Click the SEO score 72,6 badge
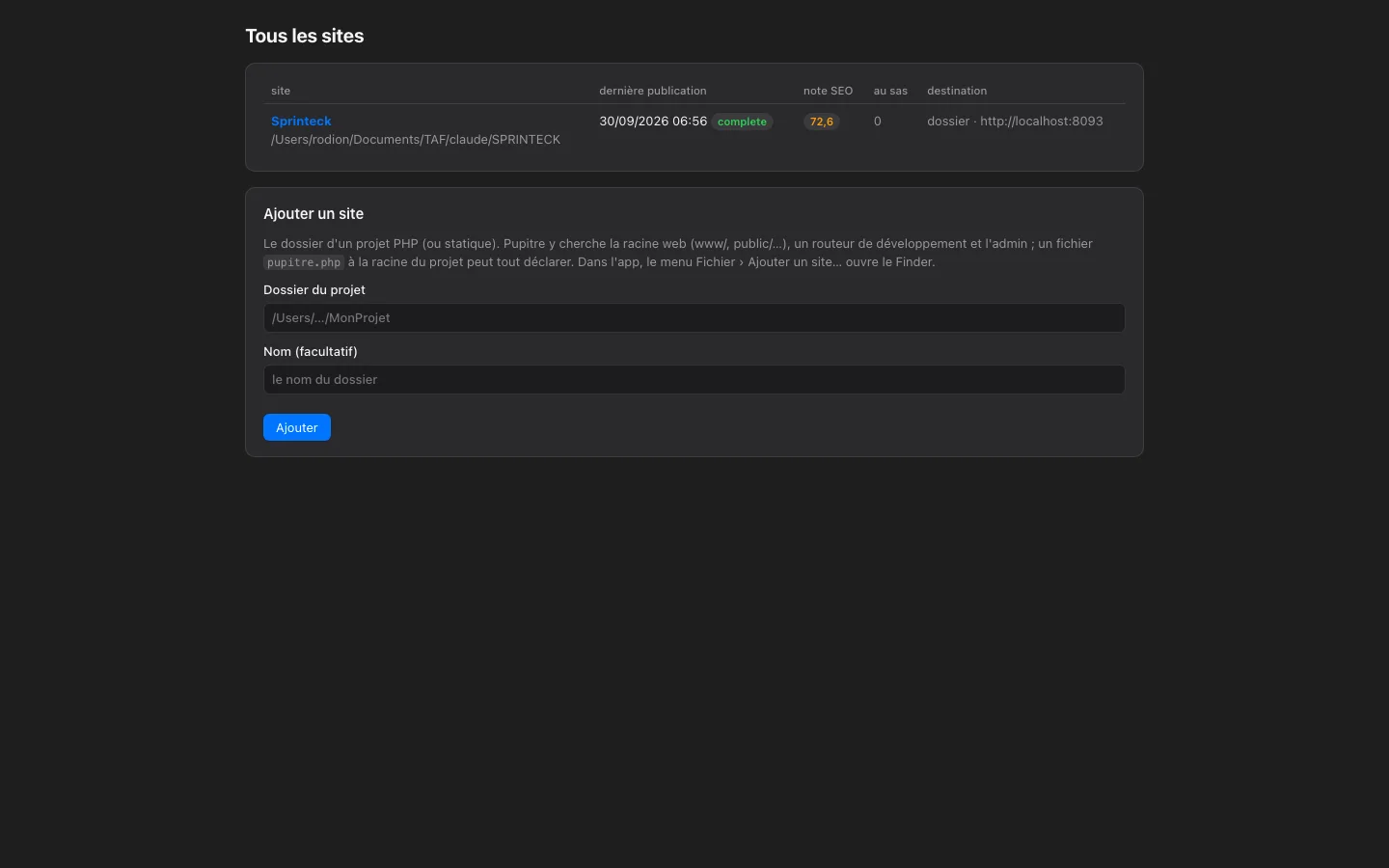 822,122
